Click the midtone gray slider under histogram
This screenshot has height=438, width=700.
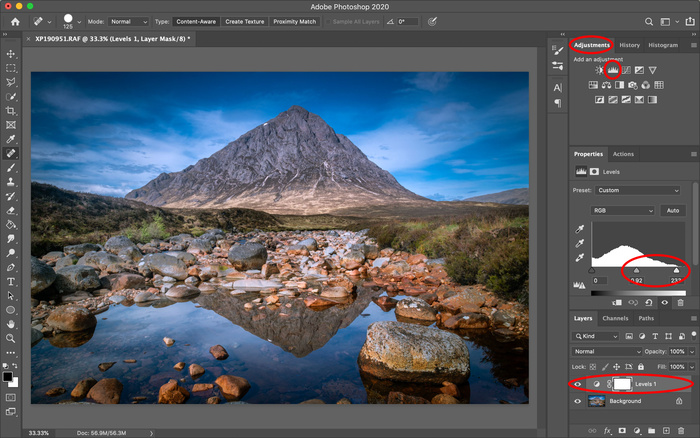pyautogui.click(x=636, y=270)
